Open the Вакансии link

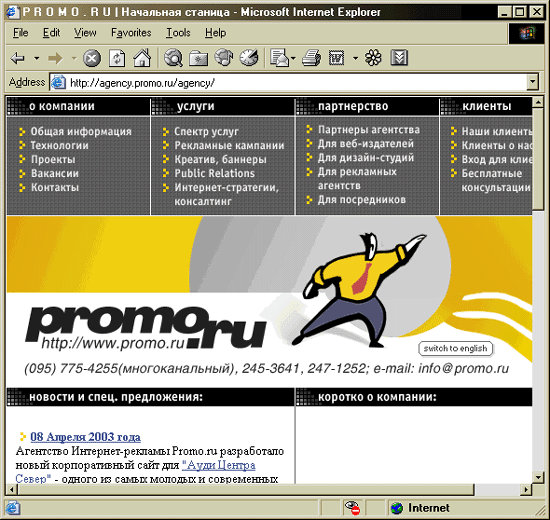pos(55,173)
